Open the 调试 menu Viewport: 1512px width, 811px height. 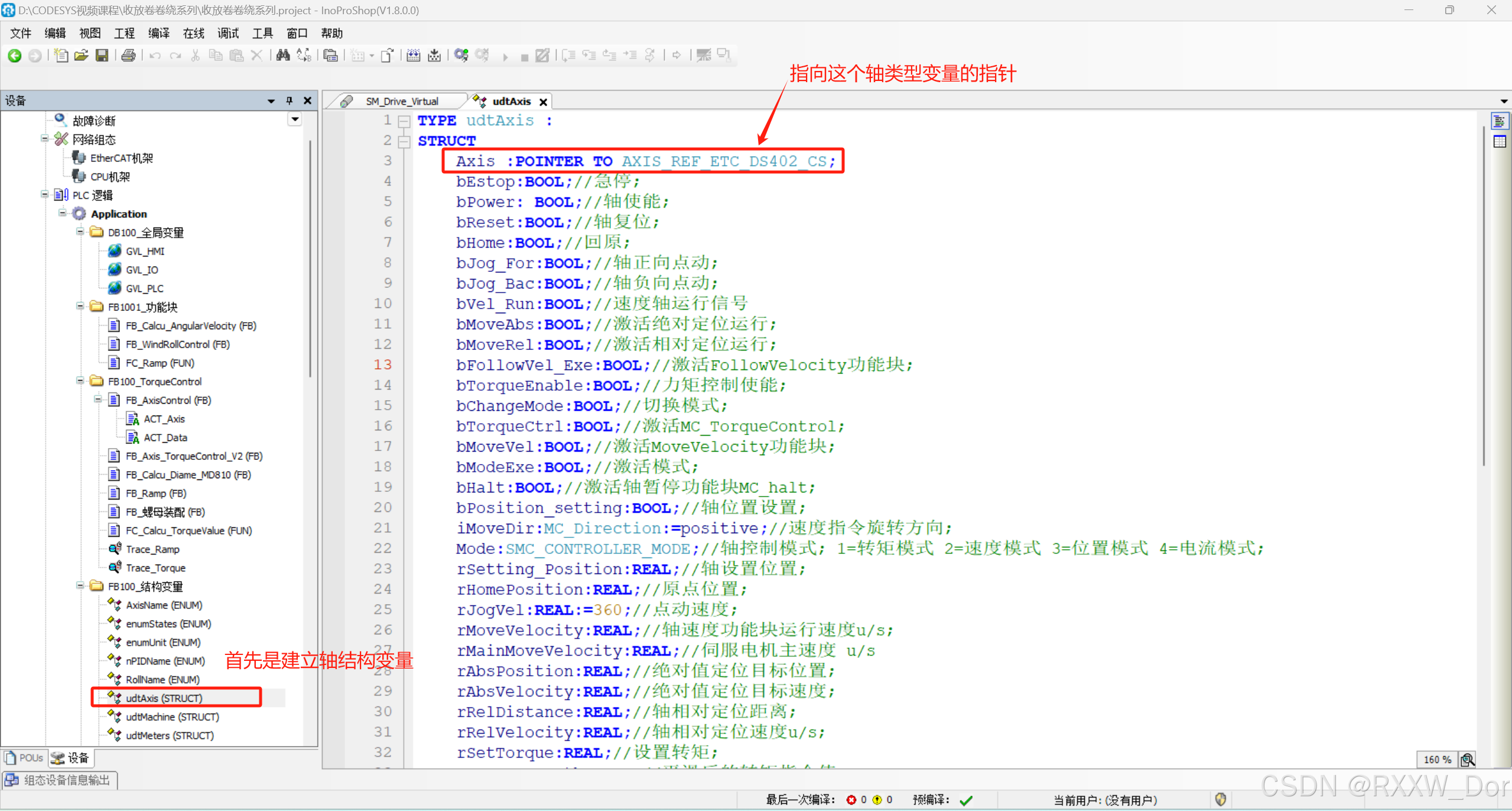(x=227, y=34)
